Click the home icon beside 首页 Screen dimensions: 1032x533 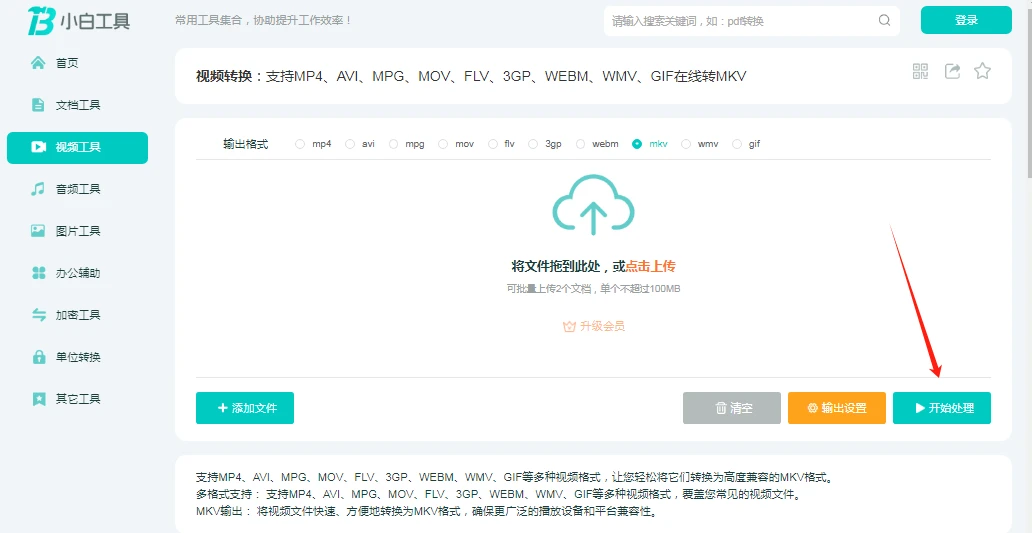(38, 63)
